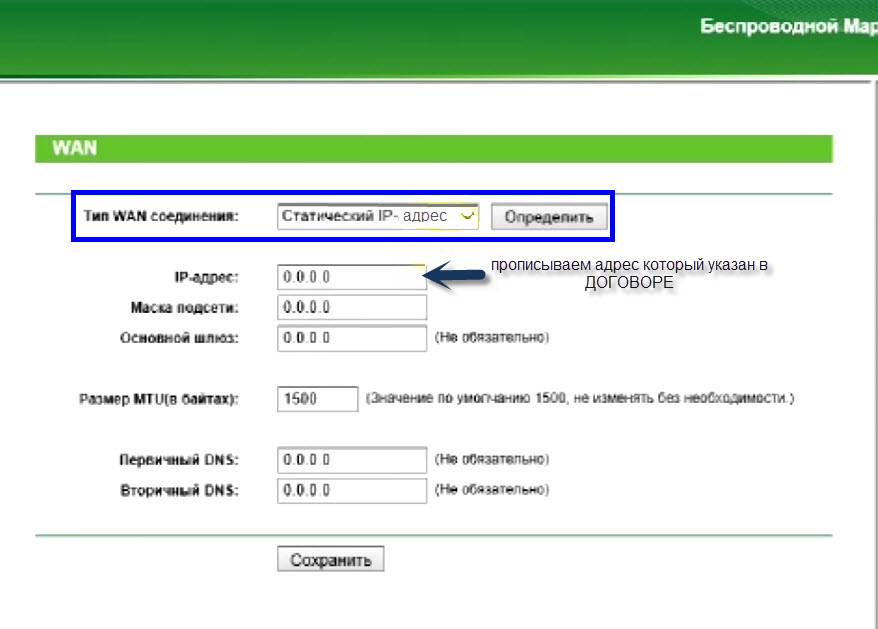The image size is (878, 629).
Task: Click the green WAN section header
Action: [433, 149]
